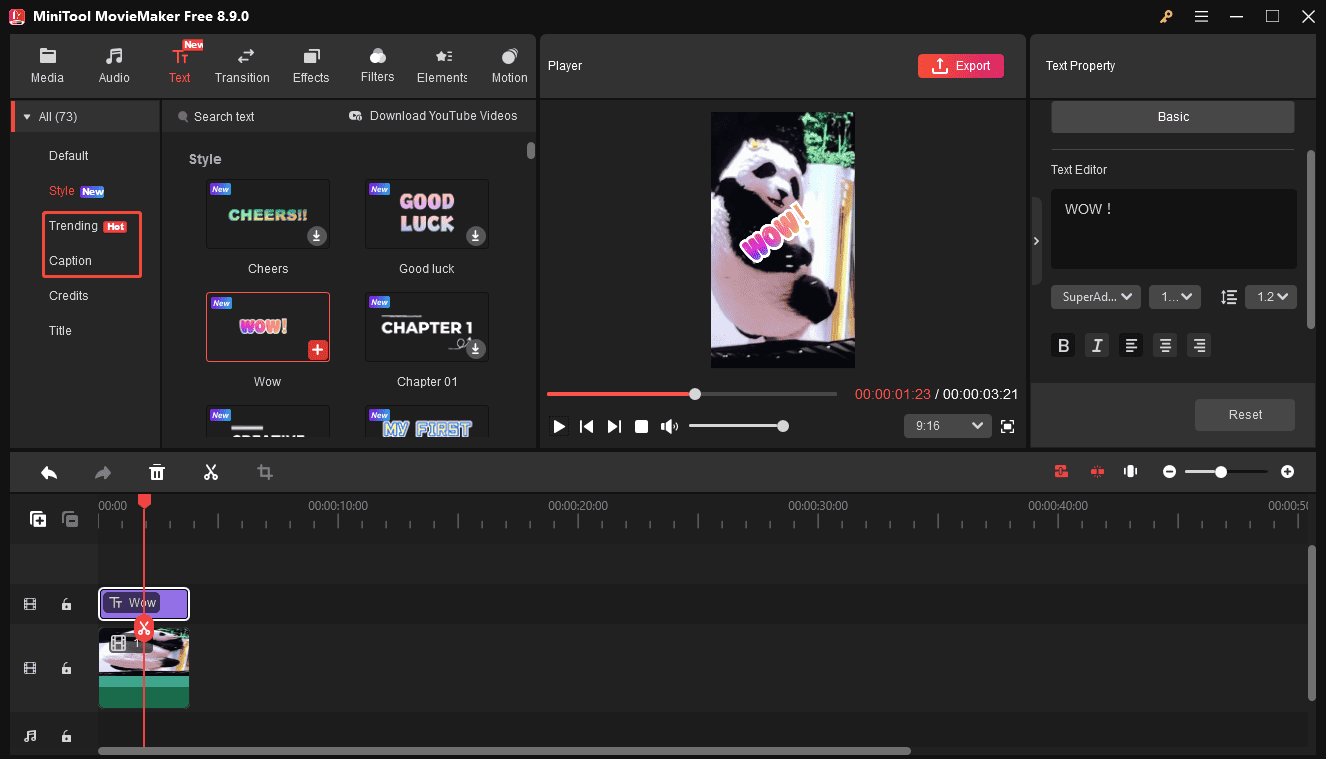1326x759 pixels.
Task: Open the font size dropdown
Action: click(1174, 296)
